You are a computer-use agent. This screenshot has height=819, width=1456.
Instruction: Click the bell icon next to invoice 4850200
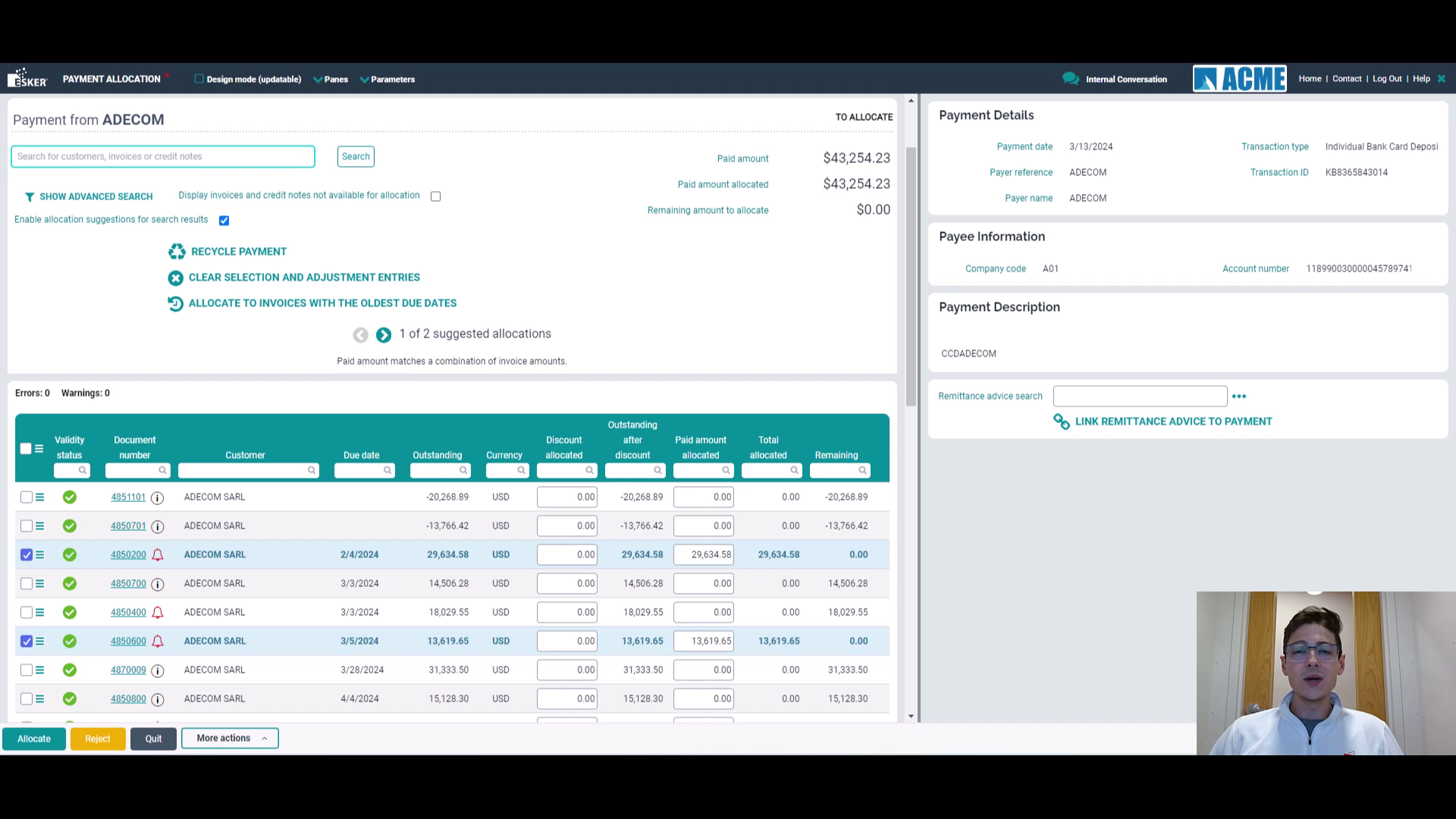(157, 554)
